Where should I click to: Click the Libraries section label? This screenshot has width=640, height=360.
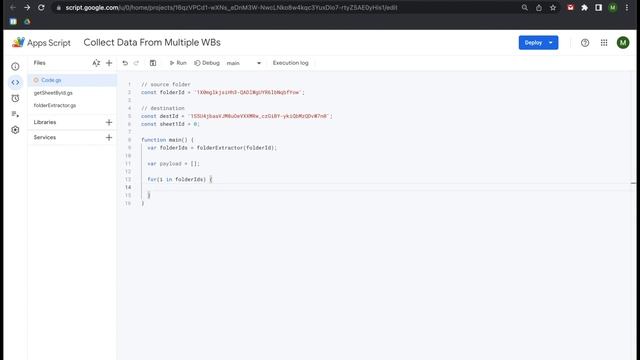pos(45,122)
